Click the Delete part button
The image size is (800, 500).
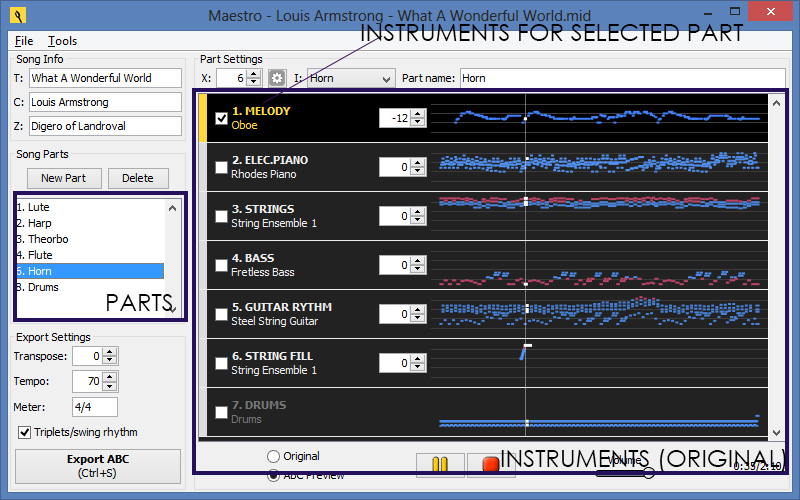138,178
